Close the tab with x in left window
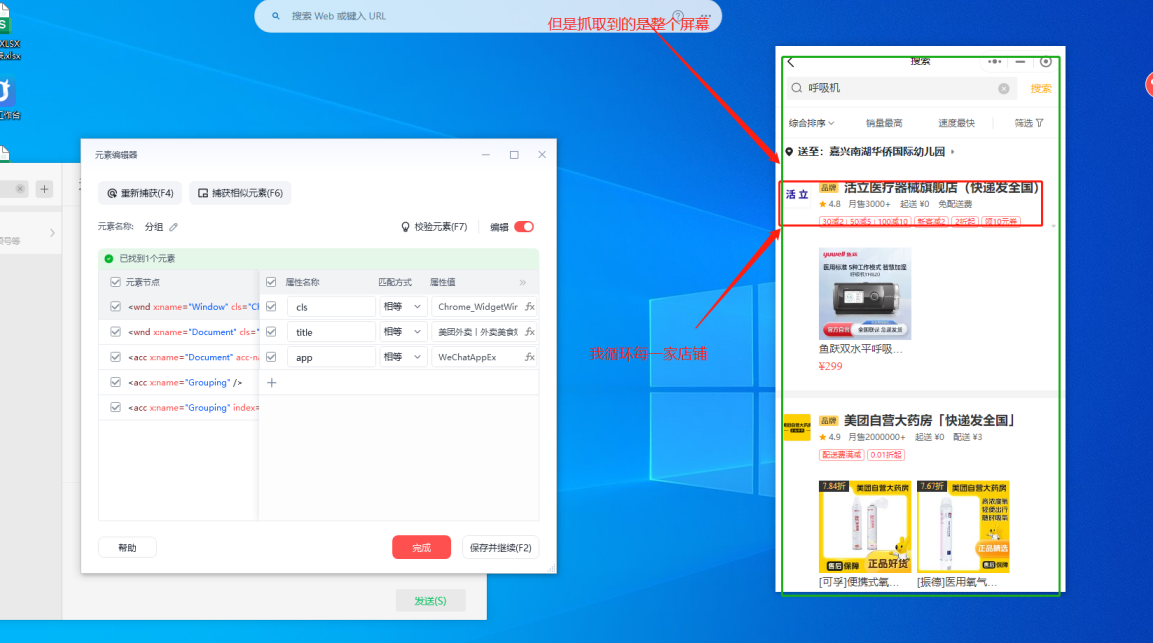1153x643 pixels. point(21,189)
